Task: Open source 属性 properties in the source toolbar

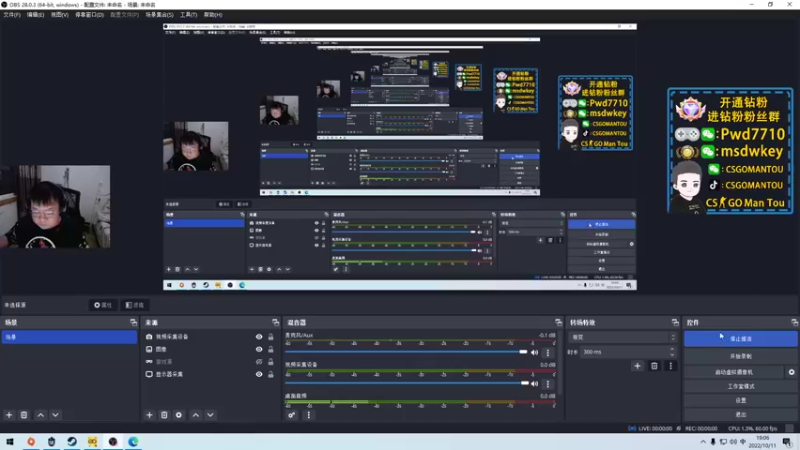Action: [103, 305]
